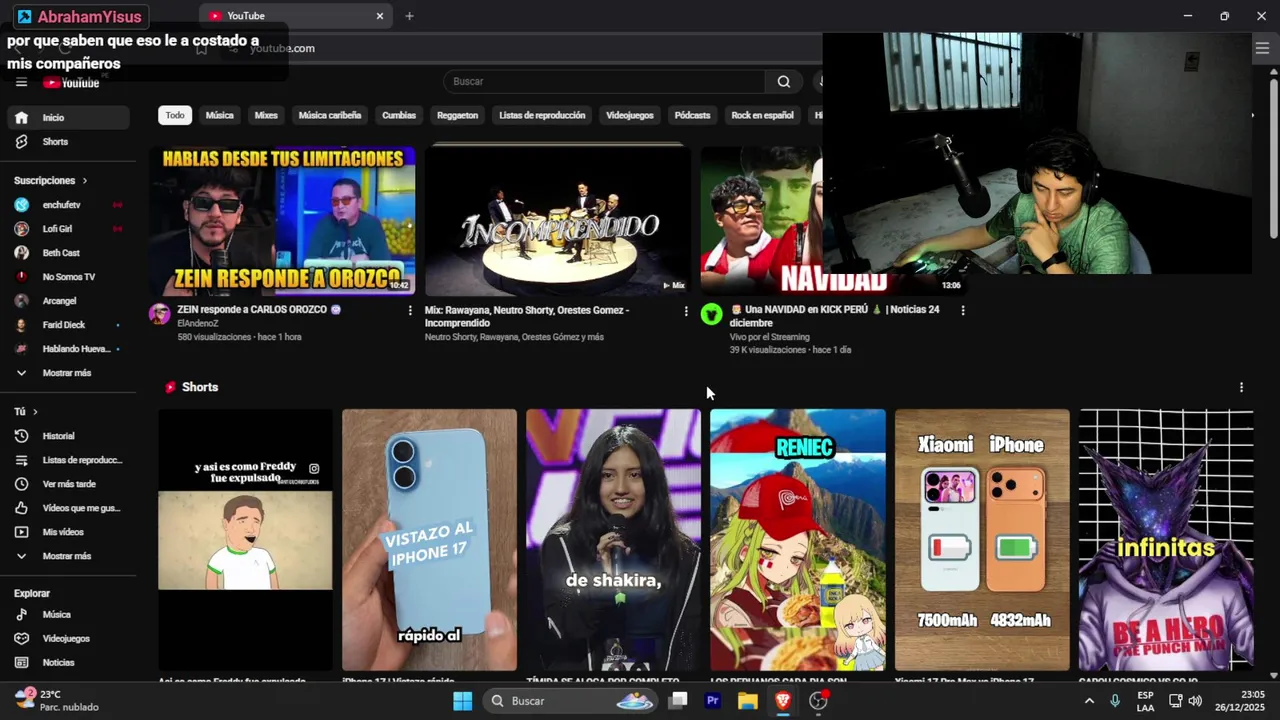The width and height of the screenshot is (1280, 720).
Task: Select the Todo filter chip
Action: coord(175,115)
